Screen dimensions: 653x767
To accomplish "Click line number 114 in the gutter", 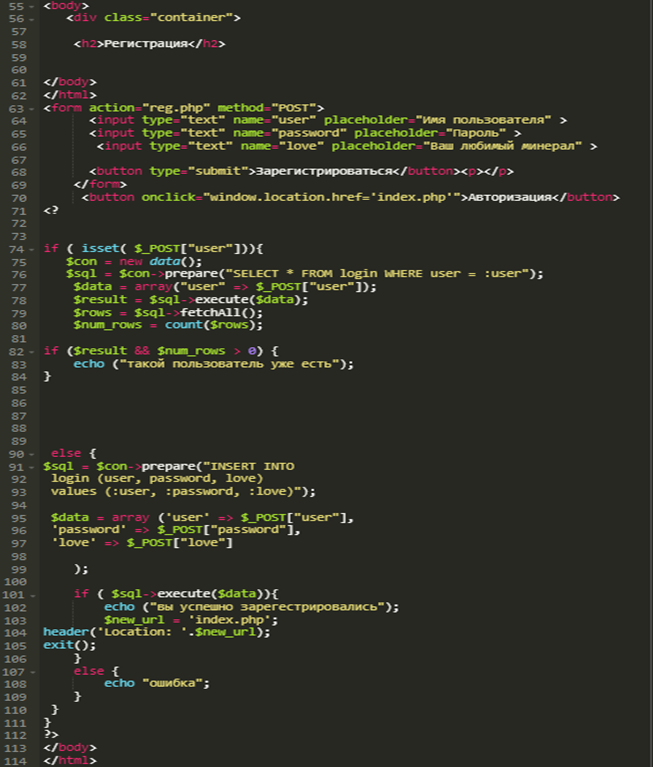I will (15, 762).
